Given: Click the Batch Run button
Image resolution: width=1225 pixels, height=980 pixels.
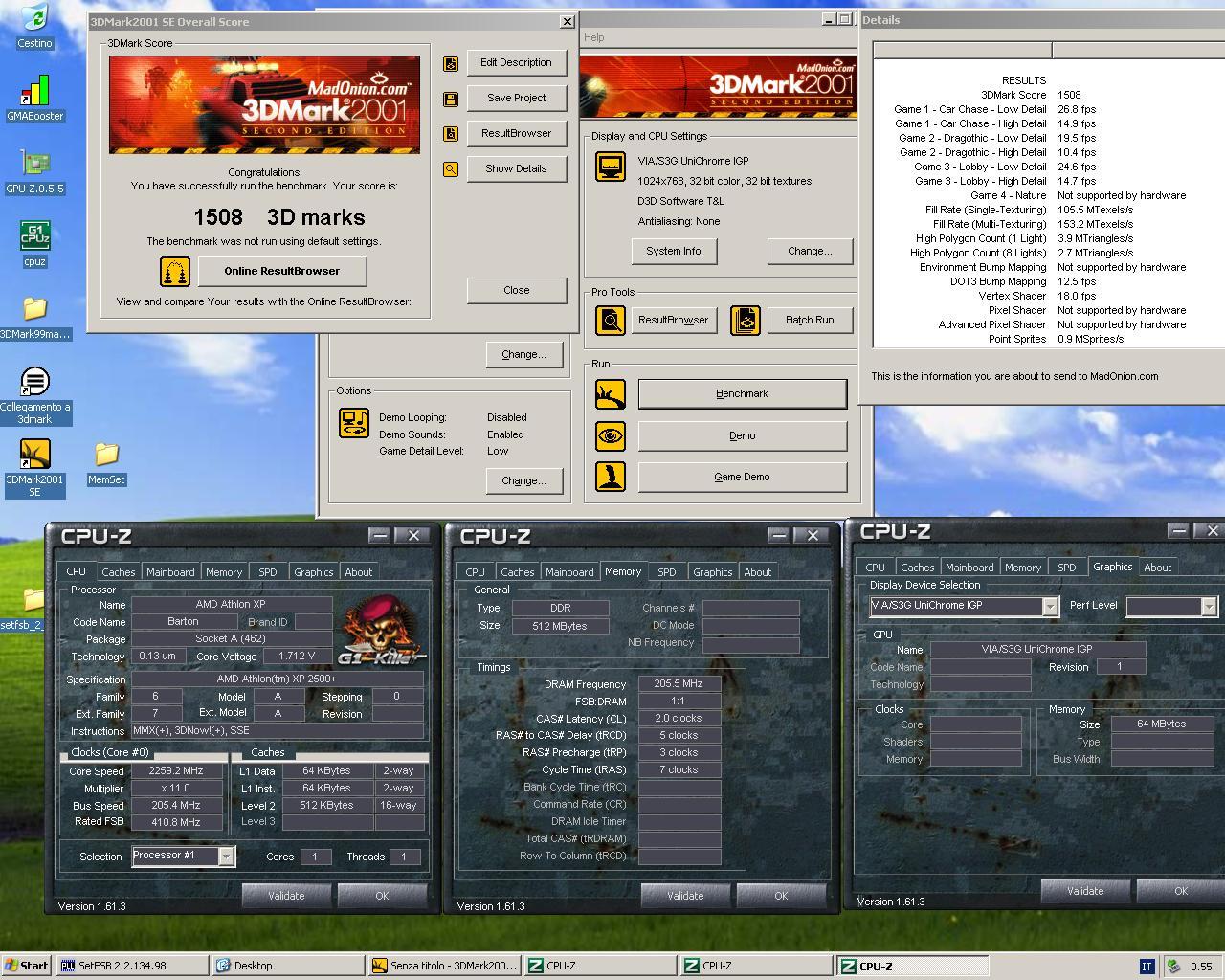Looking at the screenshot, I should pos(810,321).
